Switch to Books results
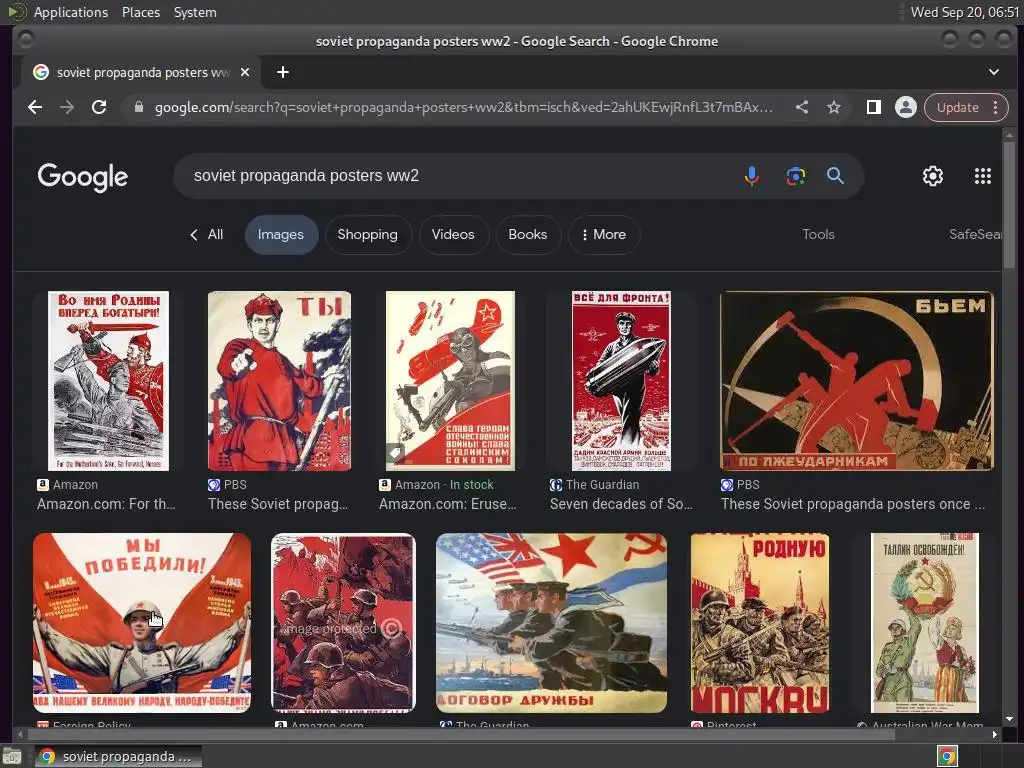The image size is (1024, 768). click(x=528, y=234)
